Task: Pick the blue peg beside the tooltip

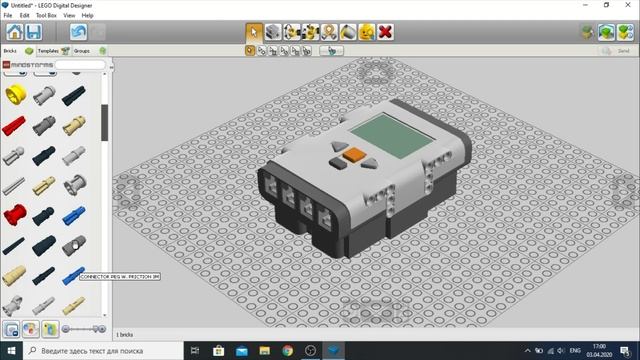Action: [73, 276]
